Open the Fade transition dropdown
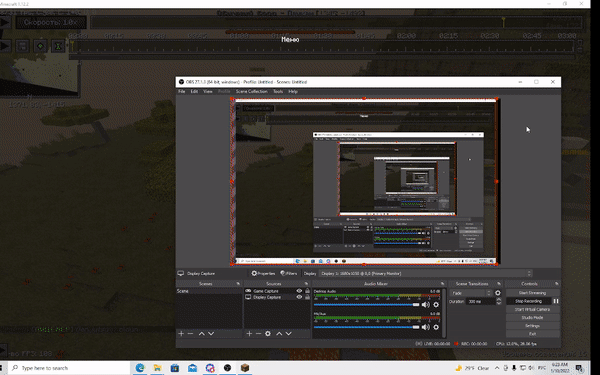The width and height of the screenshot is (600, 375). click(x=471, y=293)
